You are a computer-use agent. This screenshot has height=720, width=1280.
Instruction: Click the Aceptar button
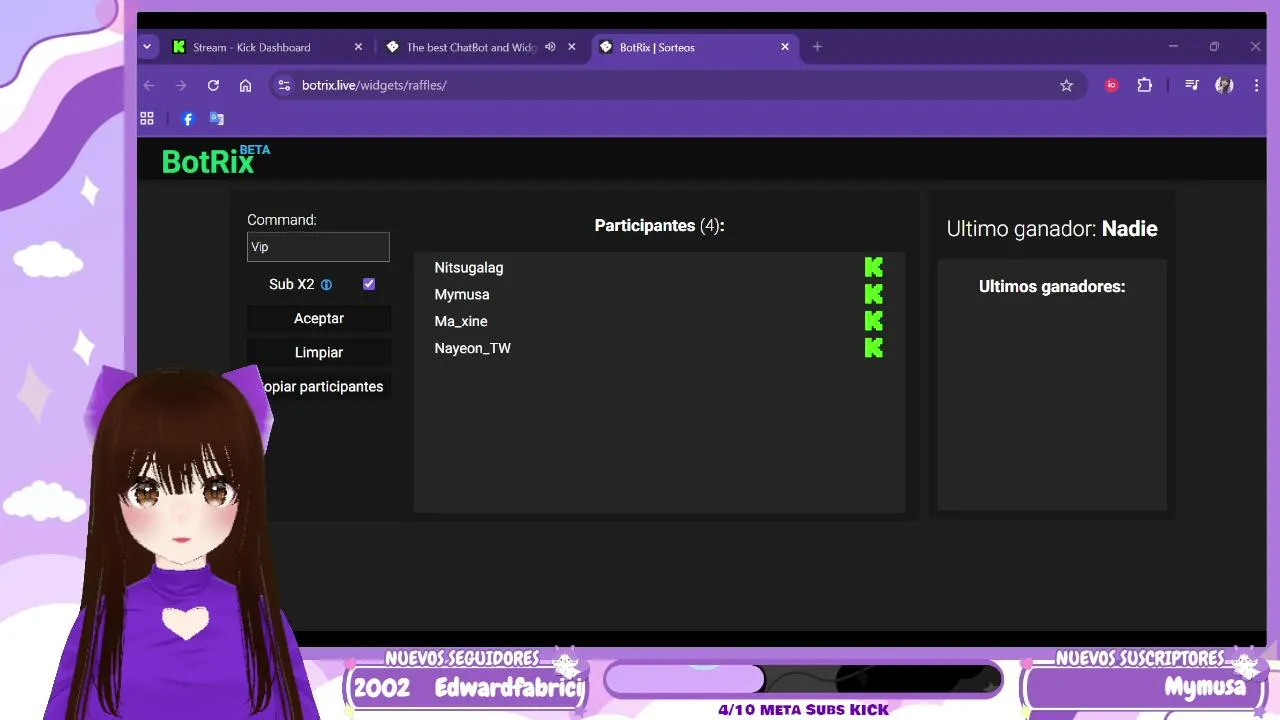[318, 318]
